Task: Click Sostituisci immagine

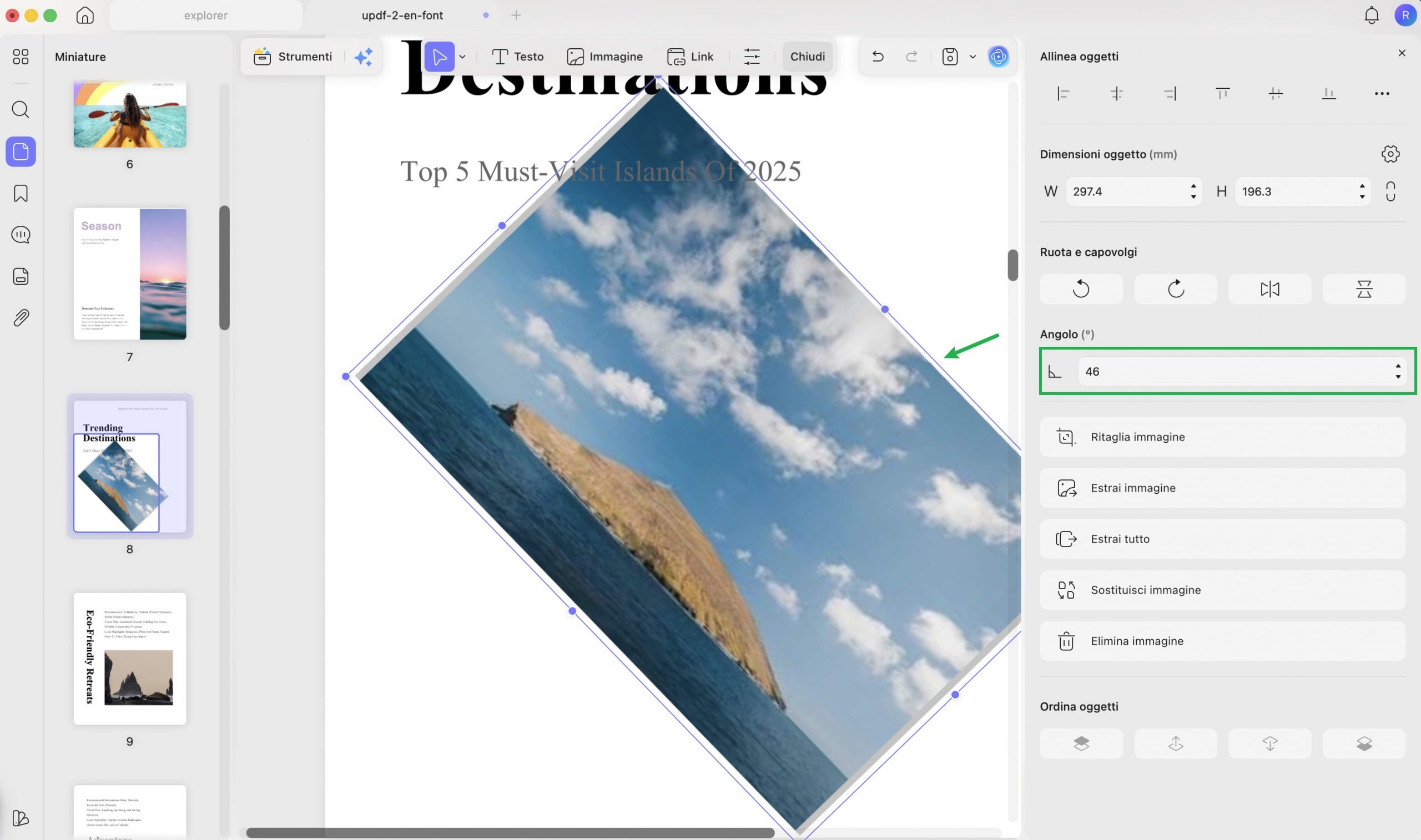Action: click(1223, 590)
